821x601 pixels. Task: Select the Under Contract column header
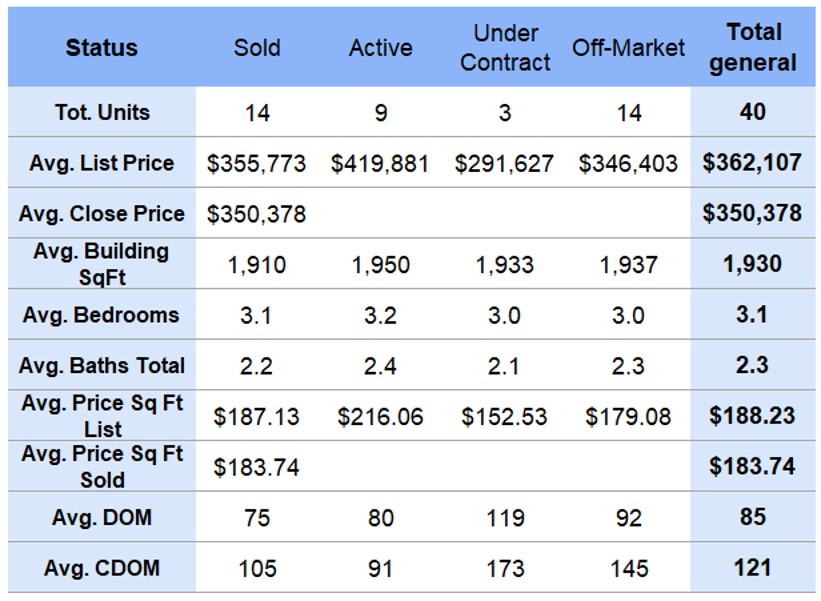505,48
